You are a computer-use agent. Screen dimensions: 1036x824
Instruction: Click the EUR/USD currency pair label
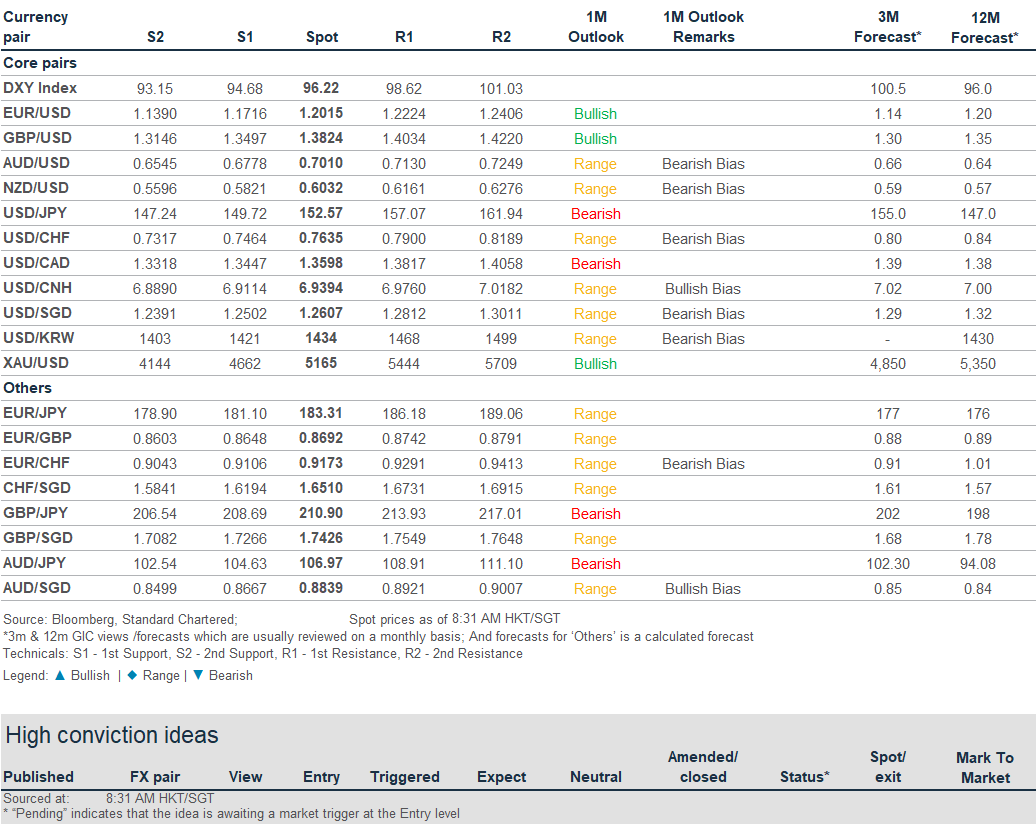(x=37, y=113)
